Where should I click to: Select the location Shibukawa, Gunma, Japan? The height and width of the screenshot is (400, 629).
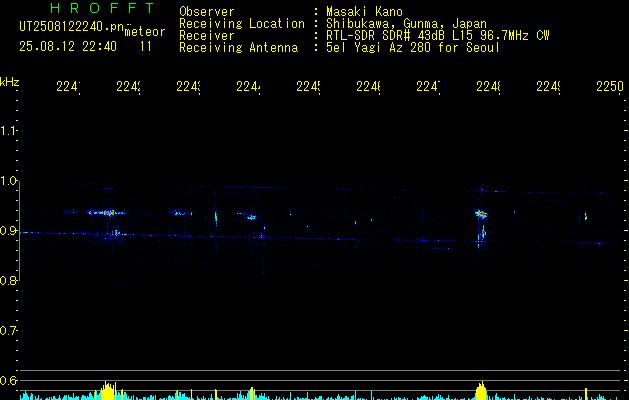pos(406,24)
